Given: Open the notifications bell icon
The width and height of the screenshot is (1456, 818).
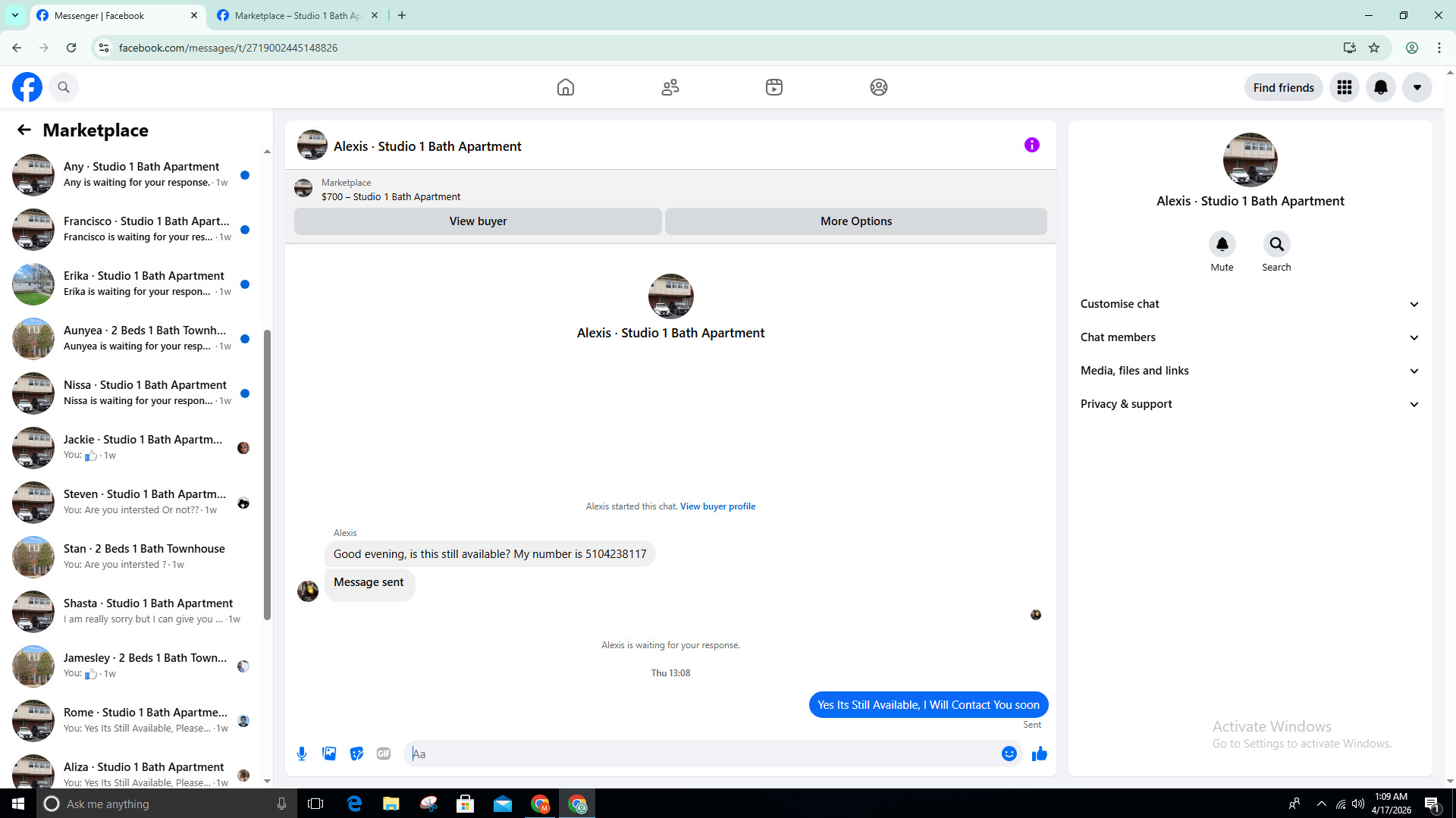Looking at the screenshot, I should click(x=1381, y=87).
